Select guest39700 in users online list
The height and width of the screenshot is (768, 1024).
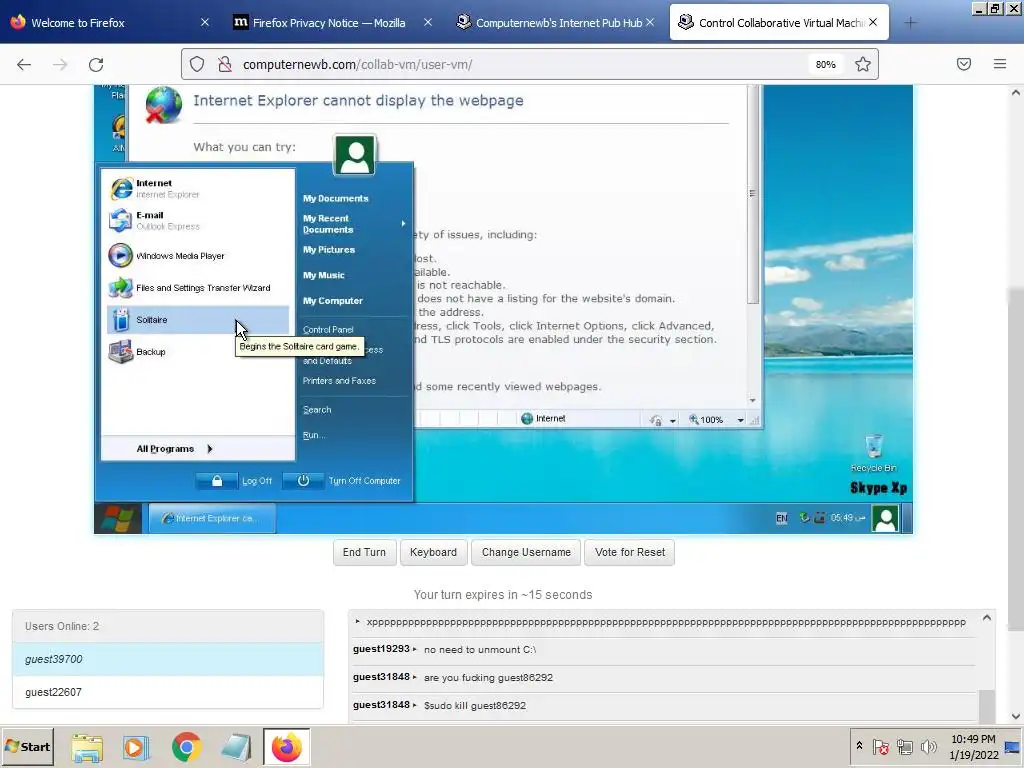coord(168,659)
